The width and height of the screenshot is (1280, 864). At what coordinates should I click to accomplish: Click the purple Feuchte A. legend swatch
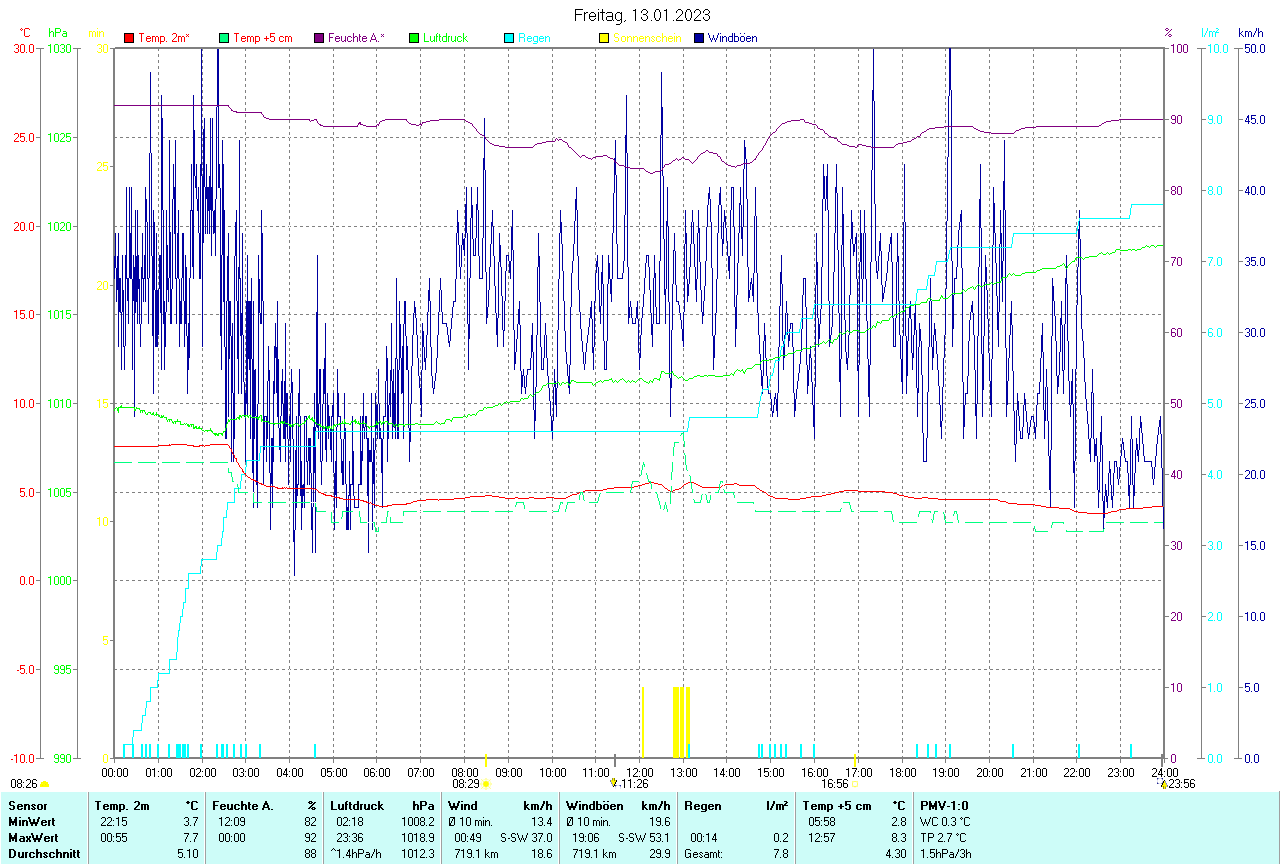[x=319, y=38]
